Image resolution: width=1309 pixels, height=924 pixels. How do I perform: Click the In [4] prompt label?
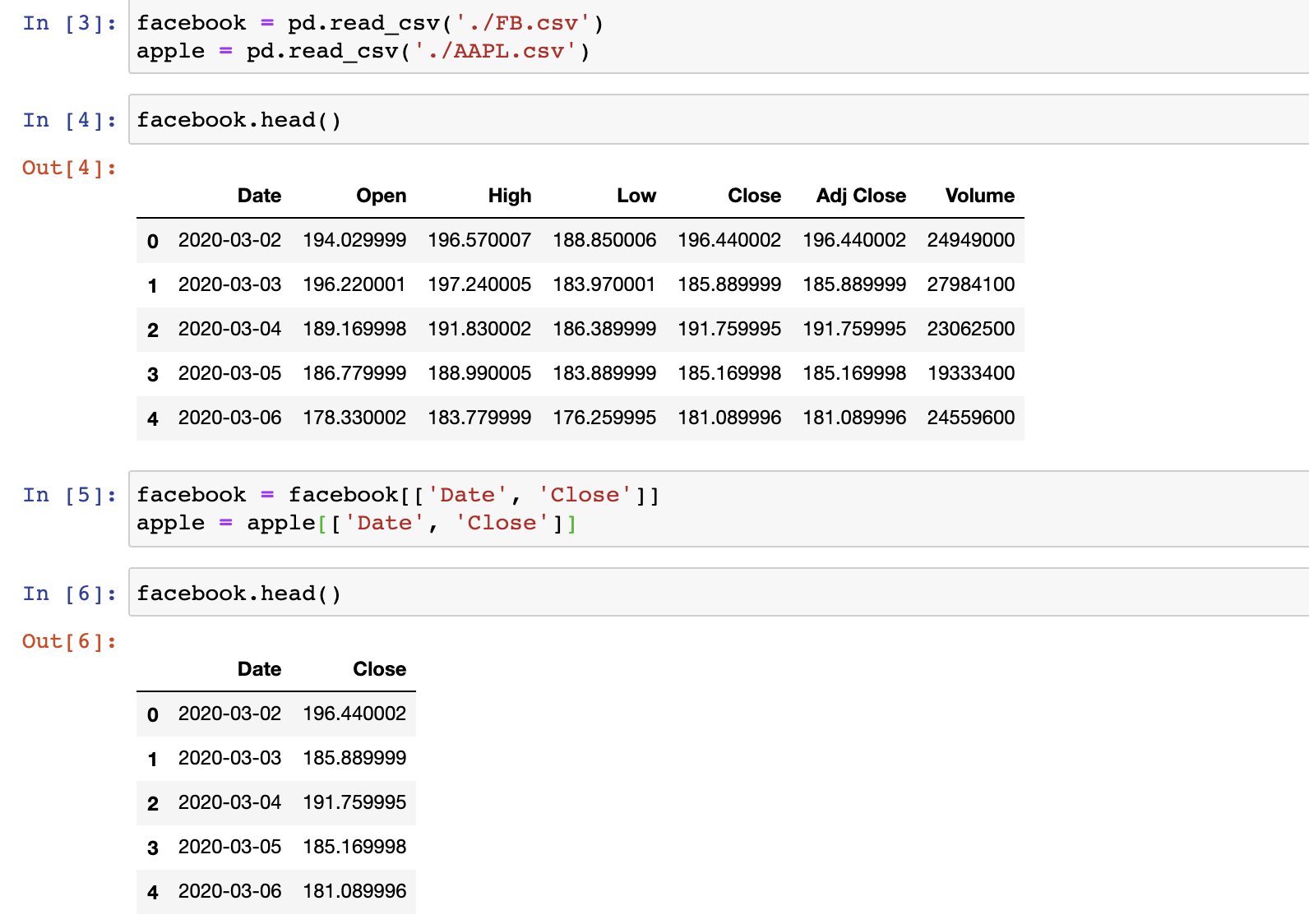click(70, 120)
